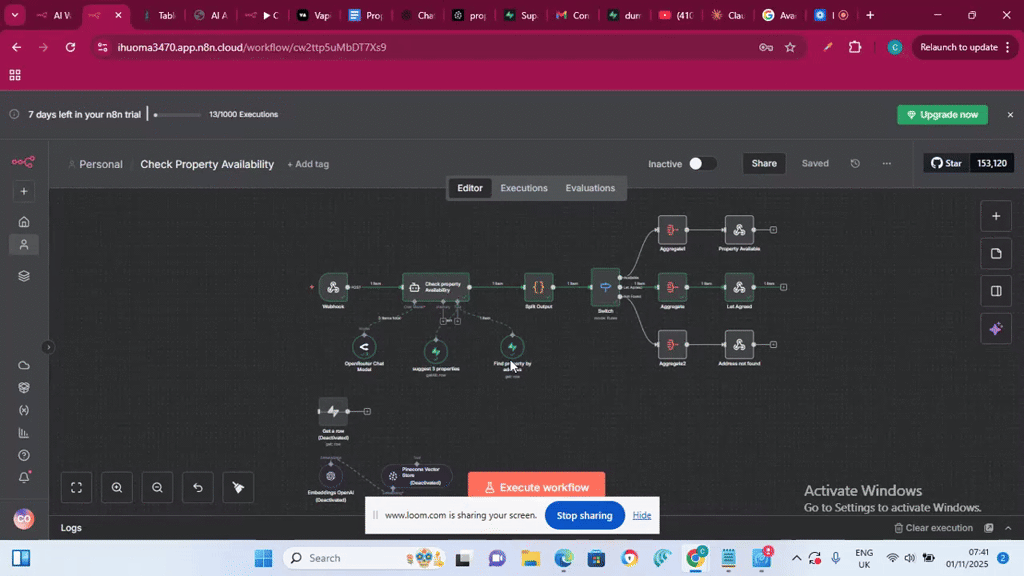Add a node with the canvas plus button
Viewport: 1024px width, 576px height.
[996, 216]
